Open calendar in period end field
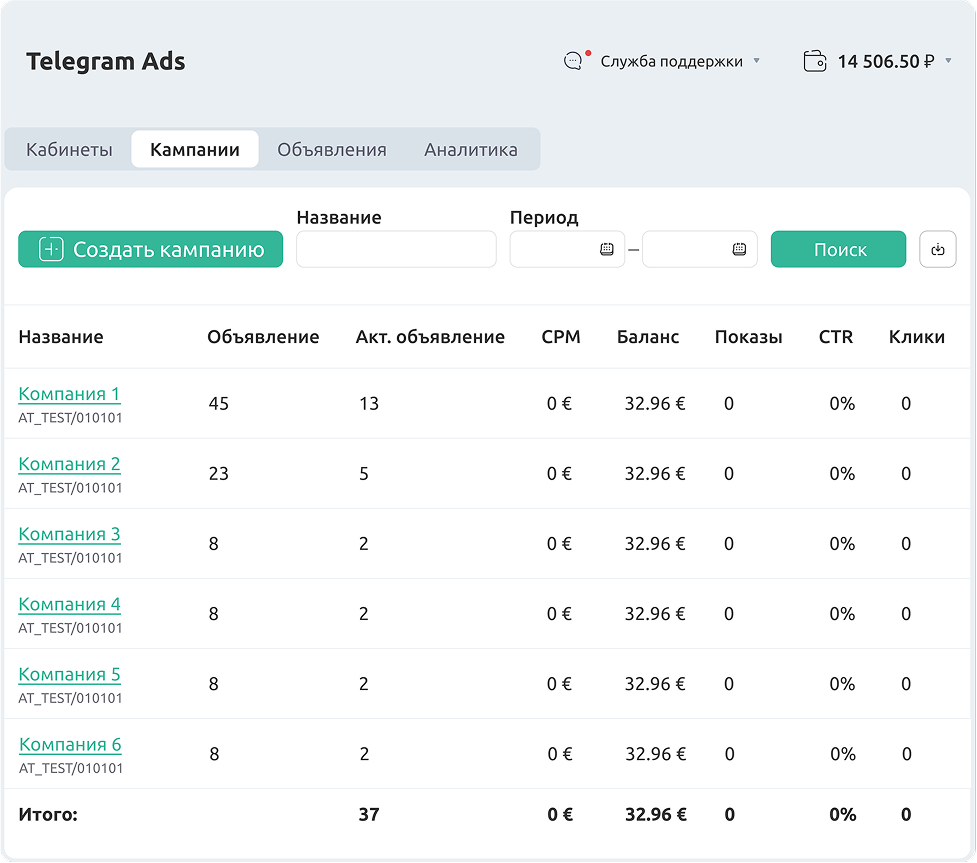Image resolution: width=977 pixels, height=863 pixels. 739,249
